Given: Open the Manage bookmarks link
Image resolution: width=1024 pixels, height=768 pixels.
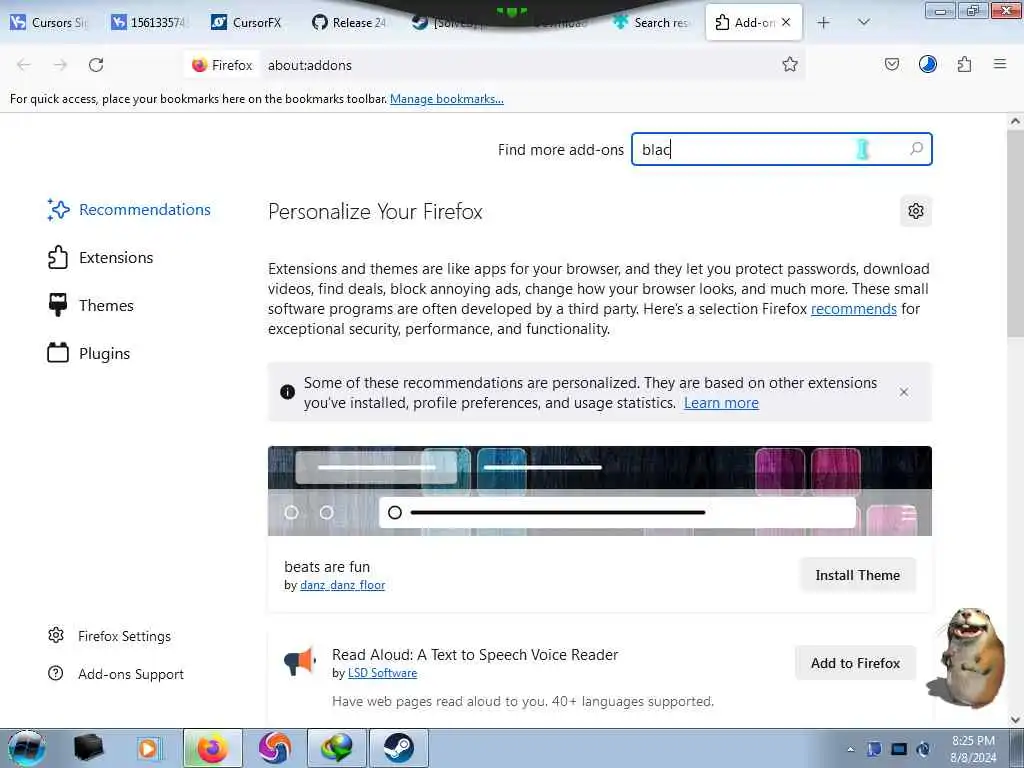Looking at the screenshot, I should point(447,99).
